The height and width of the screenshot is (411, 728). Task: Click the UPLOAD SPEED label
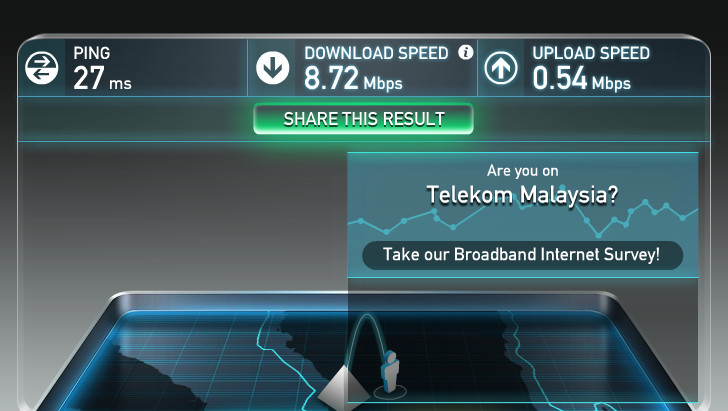click(591, 53)
